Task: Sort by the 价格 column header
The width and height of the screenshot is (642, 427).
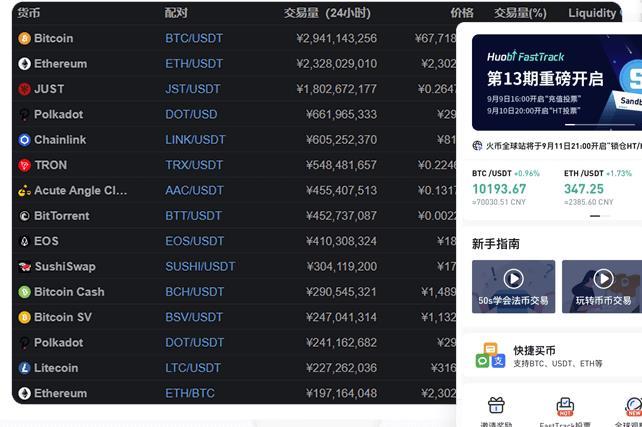Action: pos(462,13)
